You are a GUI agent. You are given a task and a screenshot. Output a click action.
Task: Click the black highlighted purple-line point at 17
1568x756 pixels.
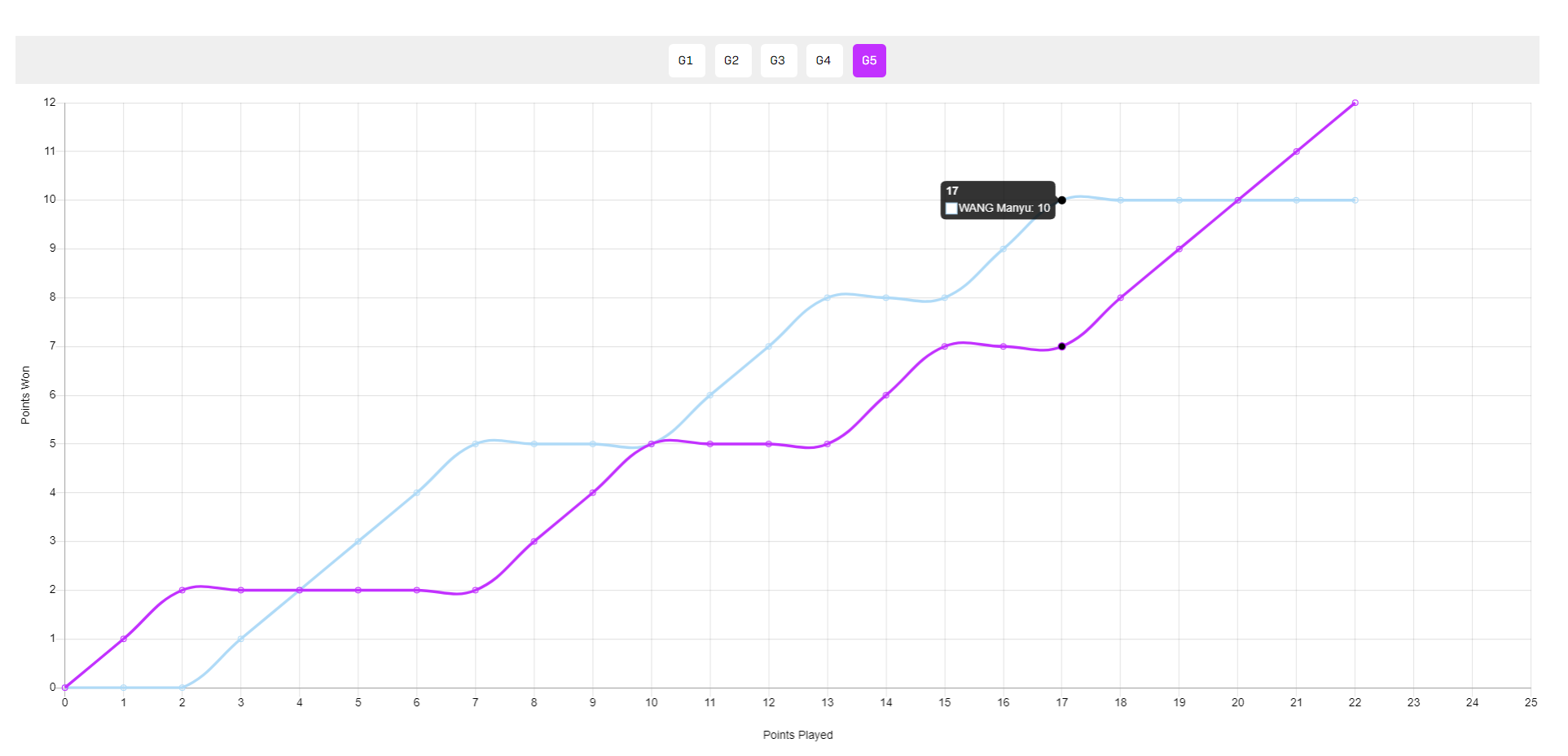[1061, 346]
